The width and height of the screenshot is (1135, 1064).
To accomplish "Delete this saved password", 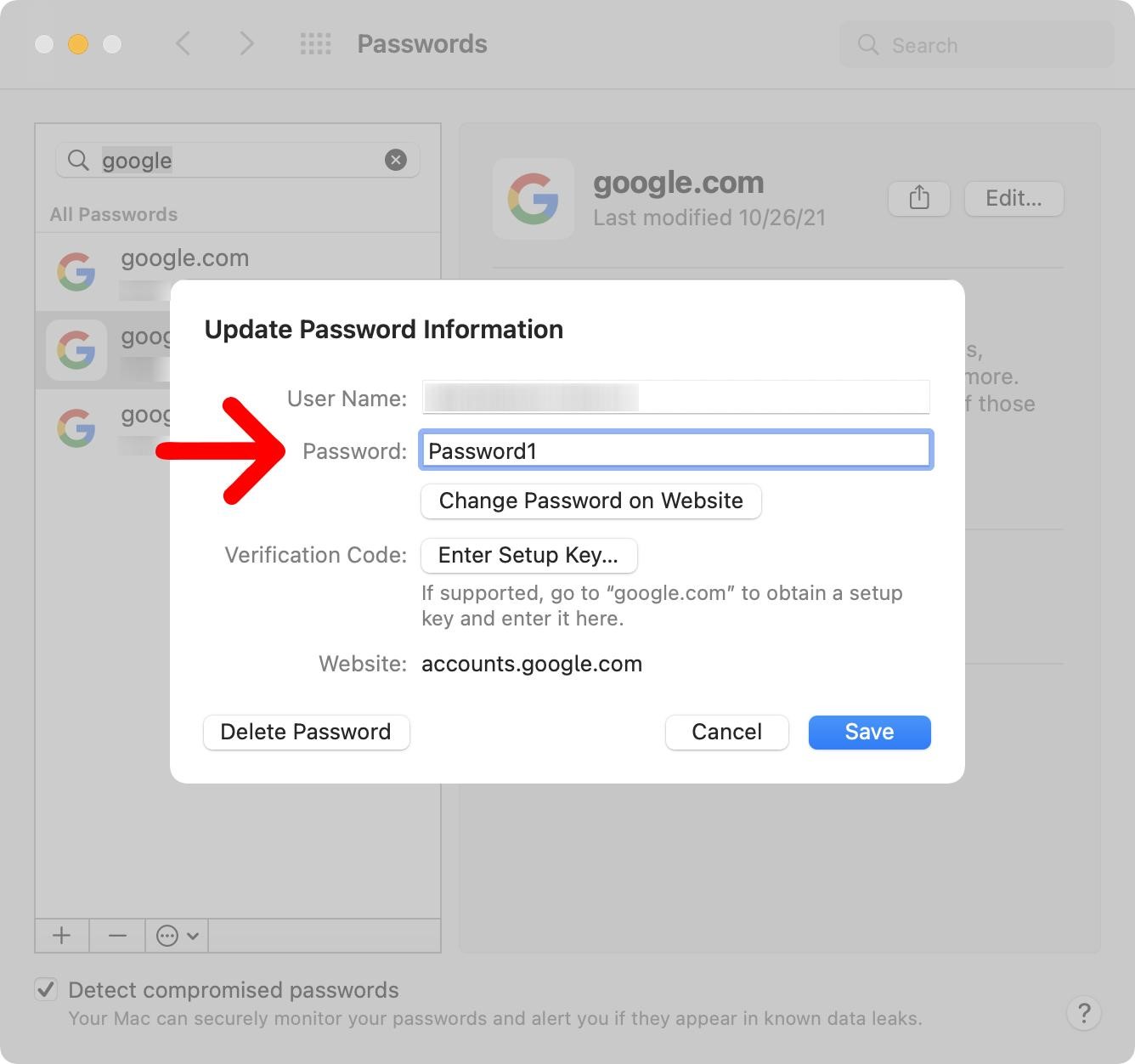I will point(306,732).
